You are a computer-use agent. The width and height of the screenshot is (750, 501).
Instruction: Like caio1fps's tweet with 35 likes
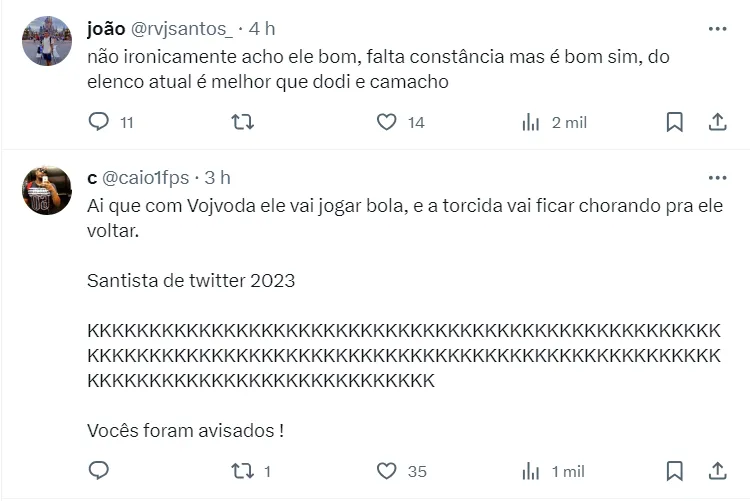click(387, 471)
